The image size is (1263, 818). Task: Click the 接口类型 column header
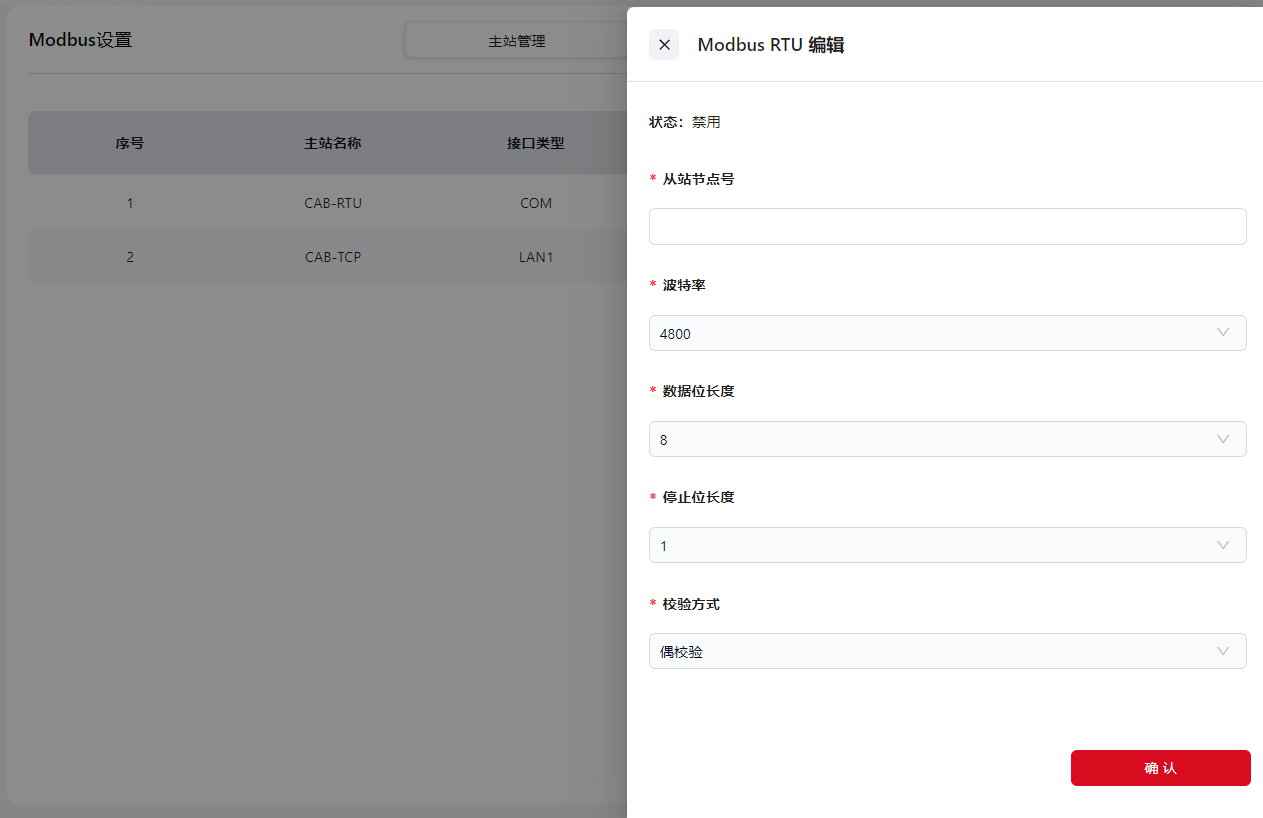(536, 143)
